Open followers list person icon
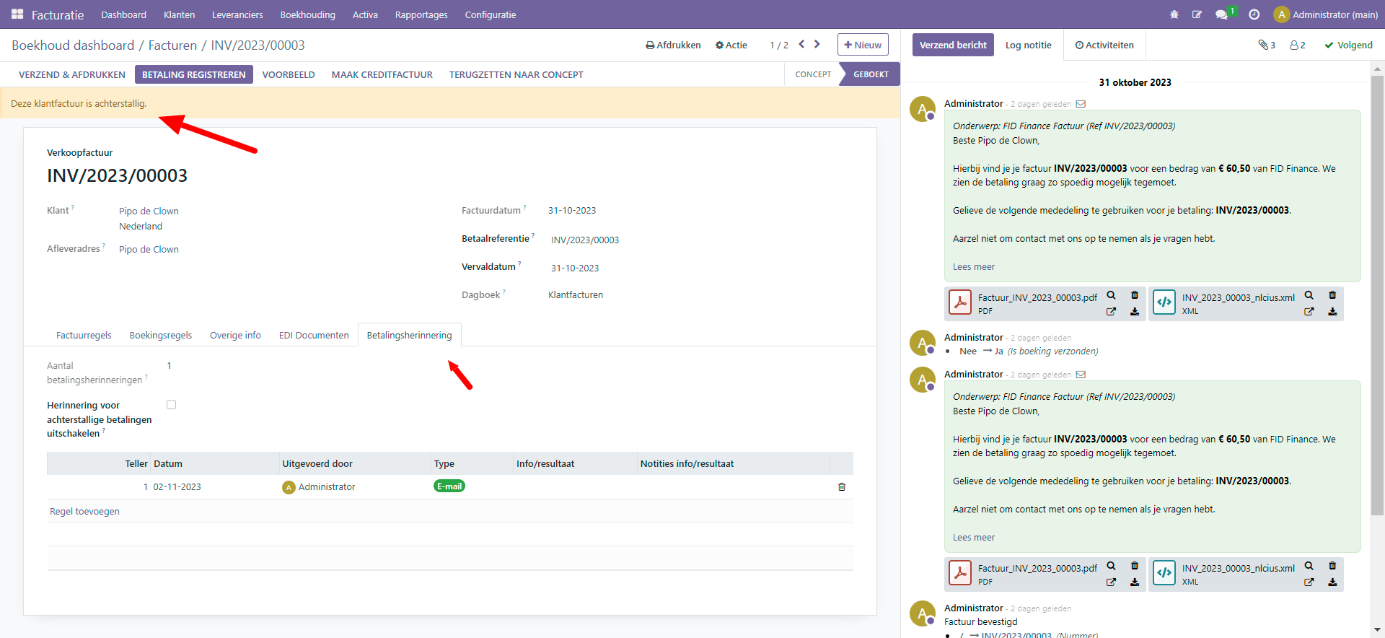Viewport: 1385px width, 638px height. coord(1297,45)
